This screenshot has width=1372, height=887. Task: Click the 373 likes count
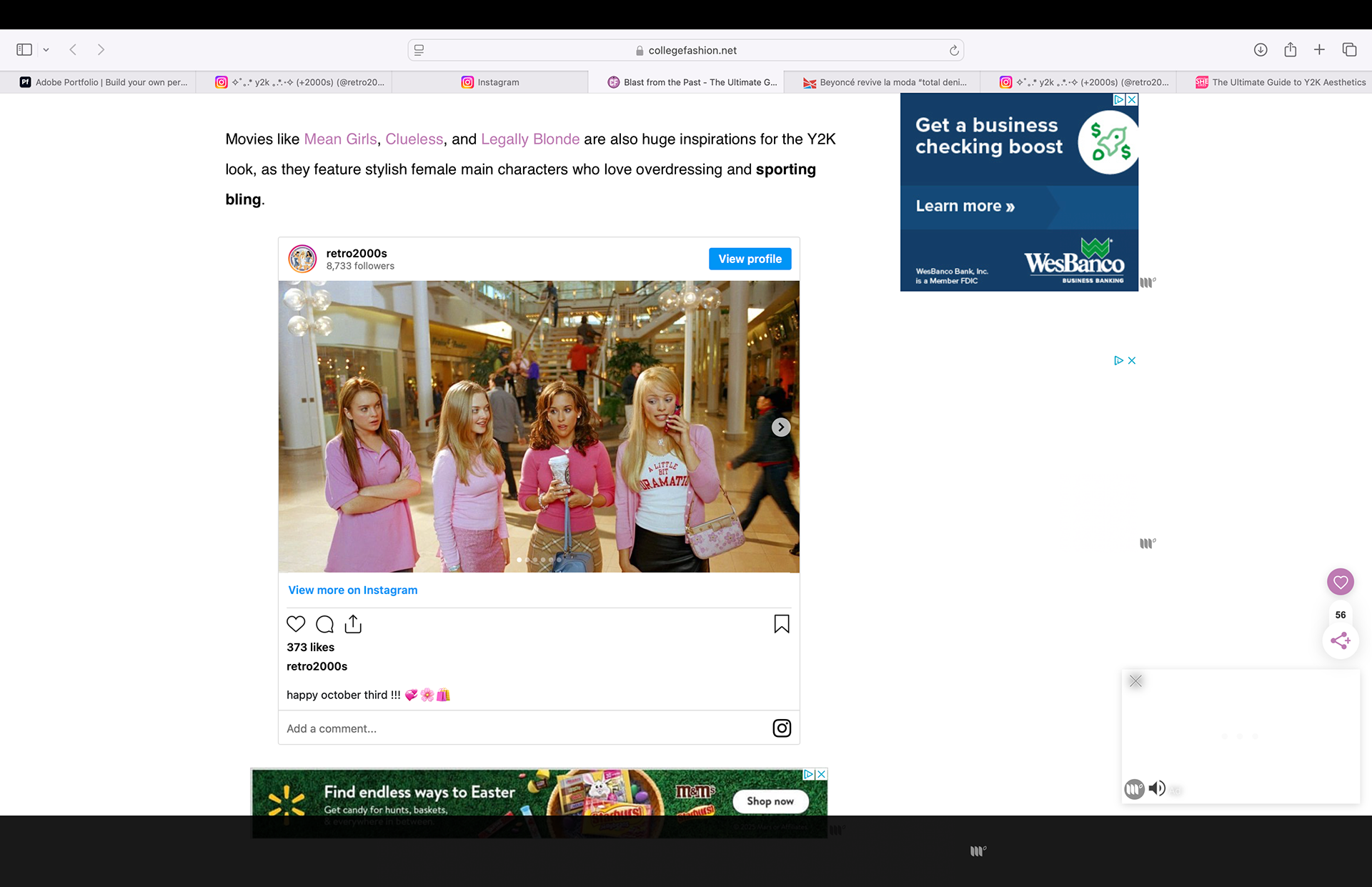click(310, 647)
